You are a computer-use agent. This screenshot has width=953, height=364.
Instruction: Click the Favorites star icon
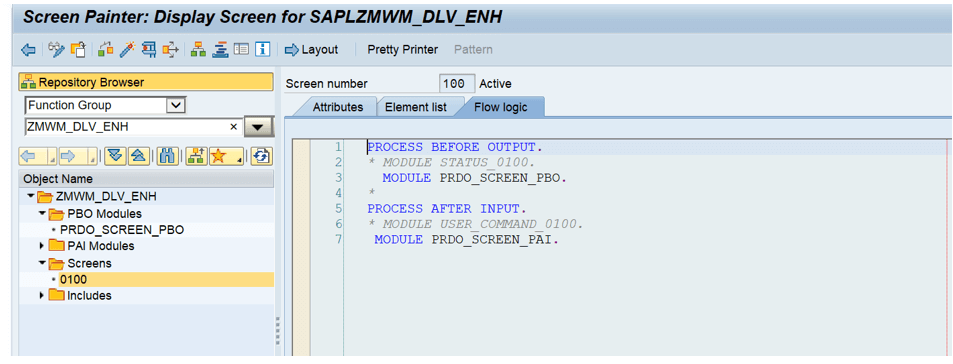pyautogui.click(x=219, y=157)
